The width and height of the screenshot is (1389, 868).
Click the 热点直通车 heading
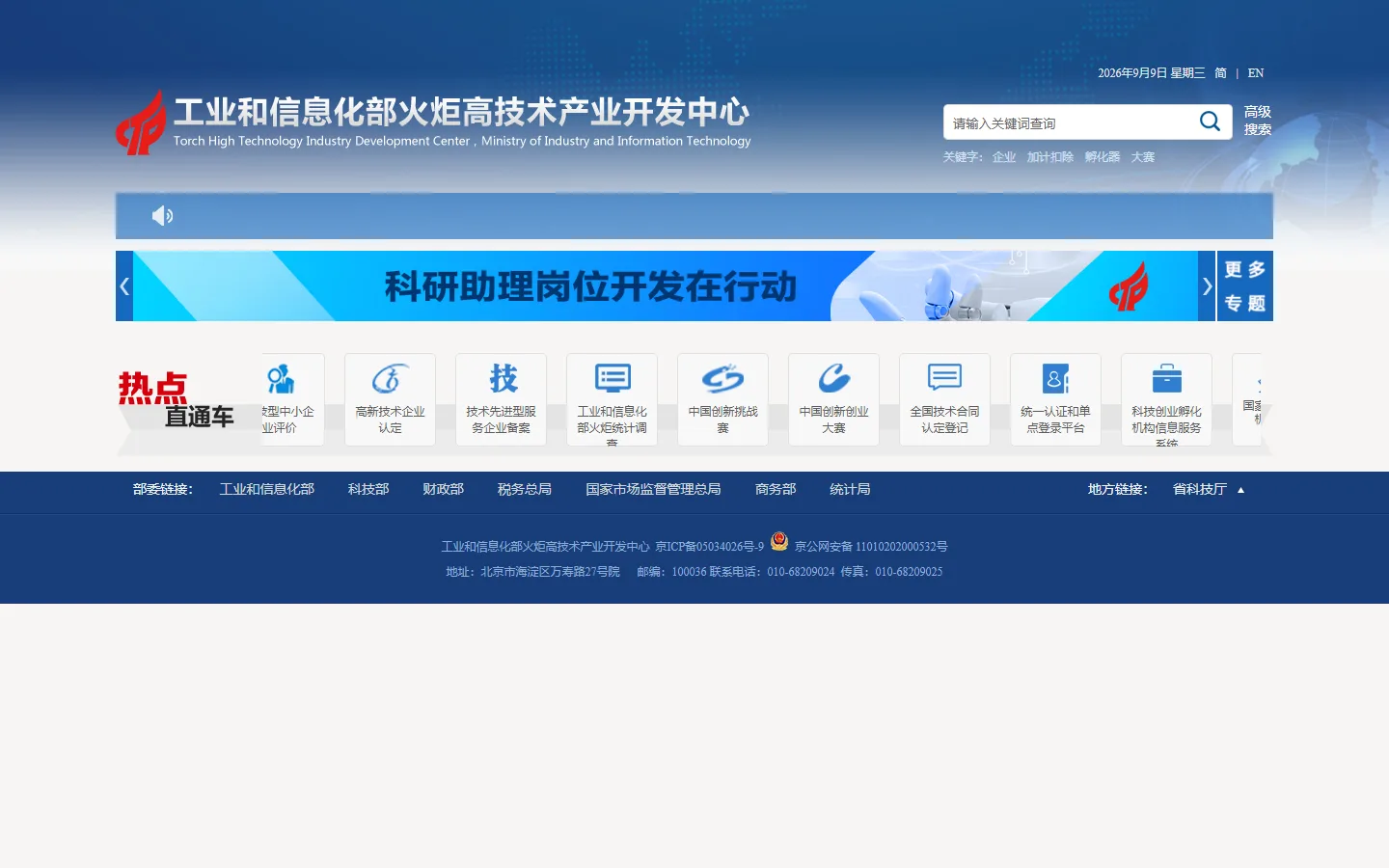pyautogui.click(x=176, y=400)
